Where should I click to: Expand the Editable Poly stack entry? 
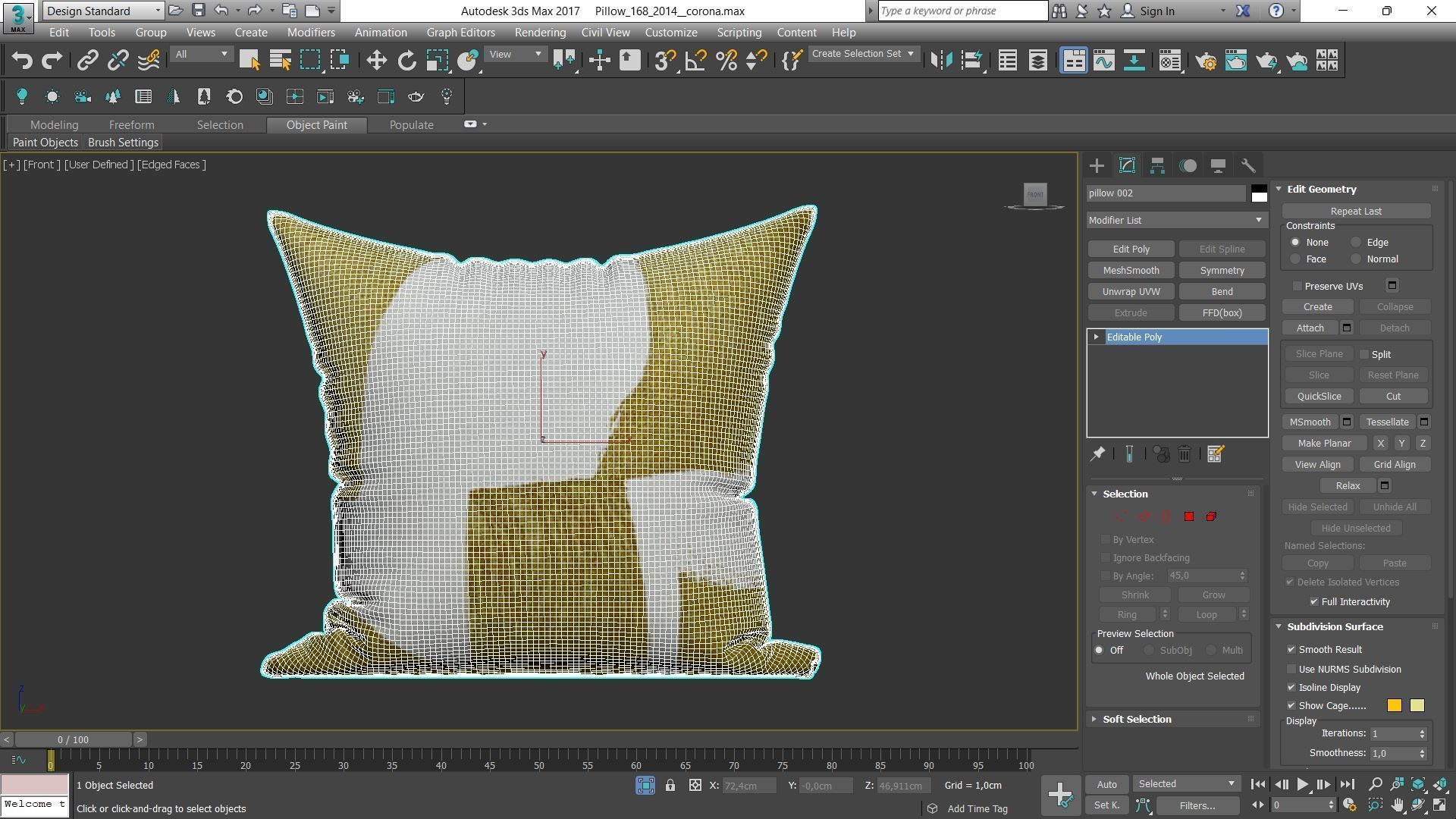pos(1096,337)
